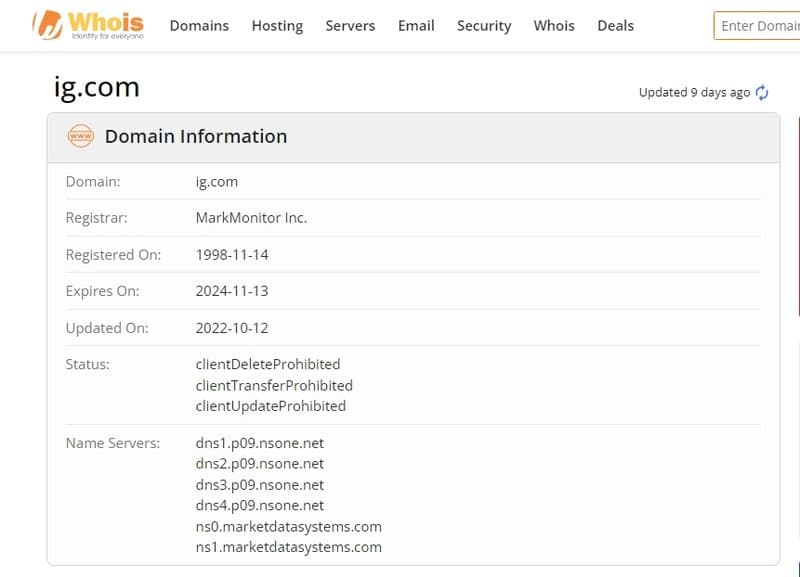Click the 'Domain:' field label
This screenshot has width=800, height=577.
93,182
